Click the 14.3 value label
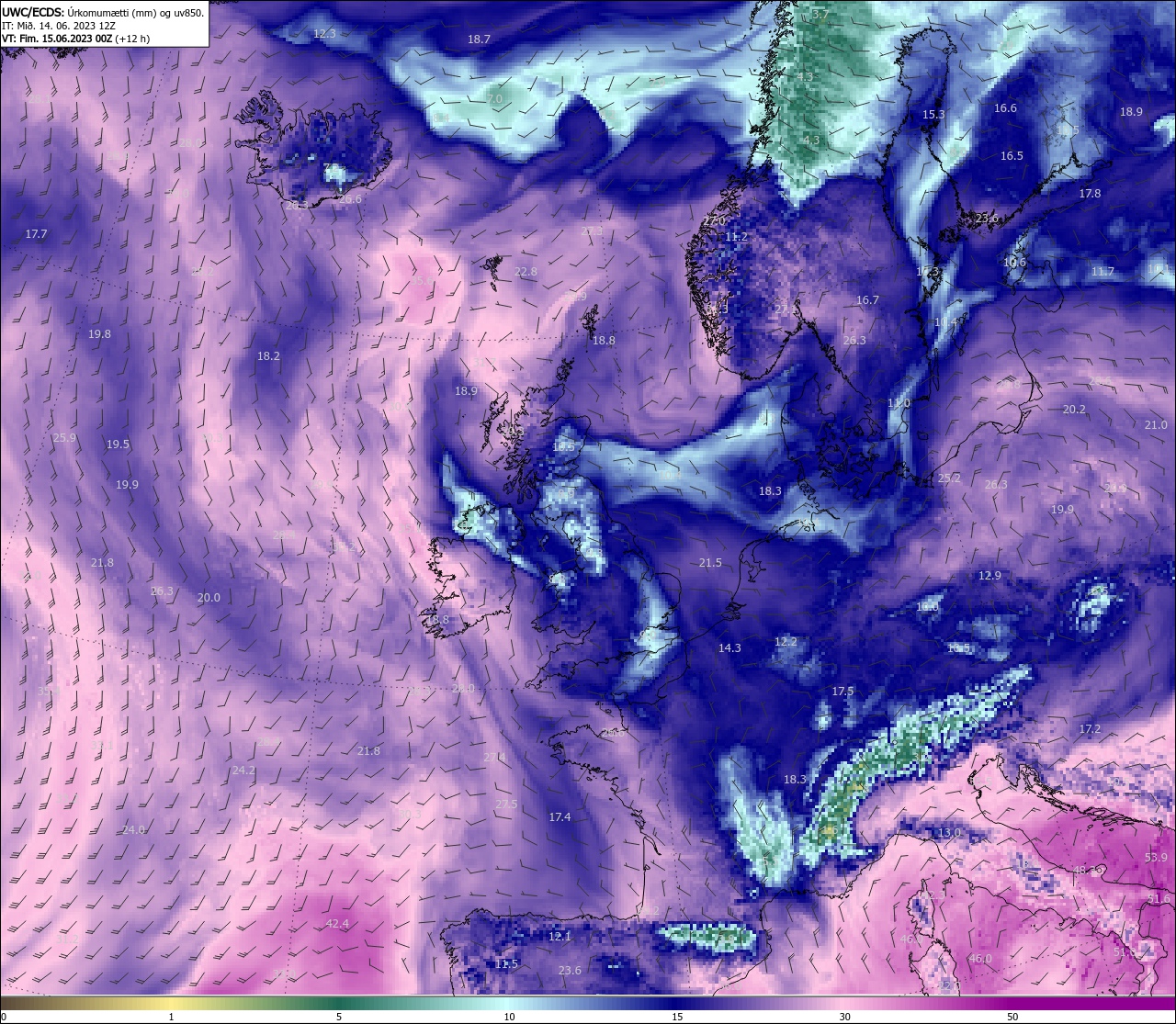1176x1024 pixels. [x=729, y=648]
